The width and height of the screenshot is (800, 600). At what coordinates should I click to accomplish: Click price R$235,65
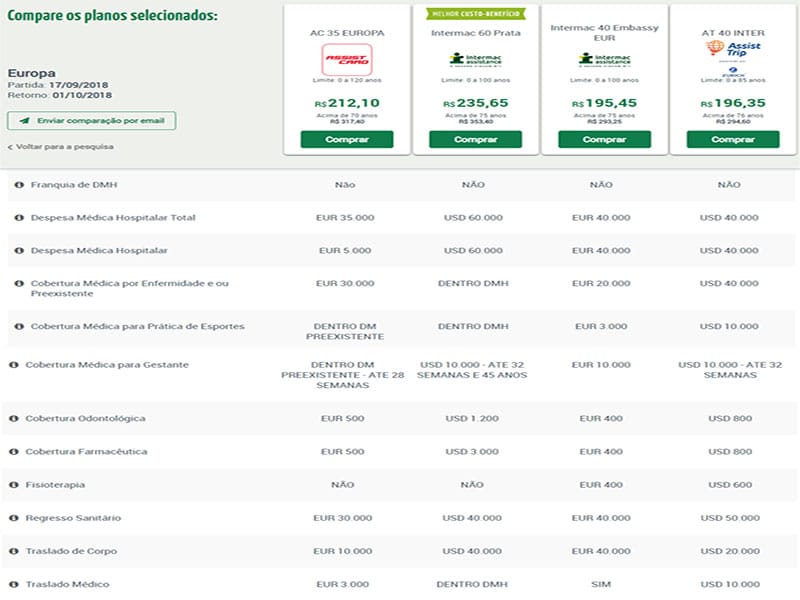click(476, 103)
